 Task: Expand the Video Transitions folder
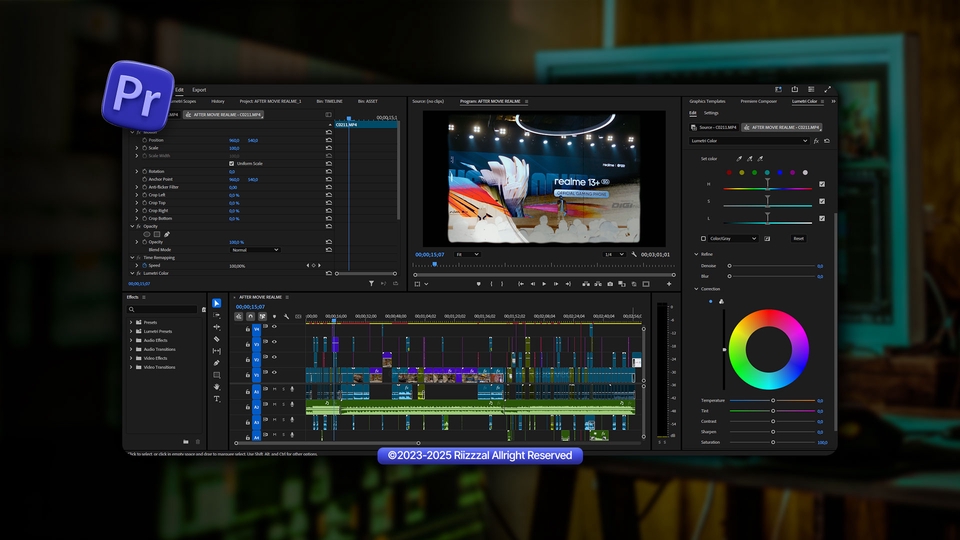tap(130, 367)
